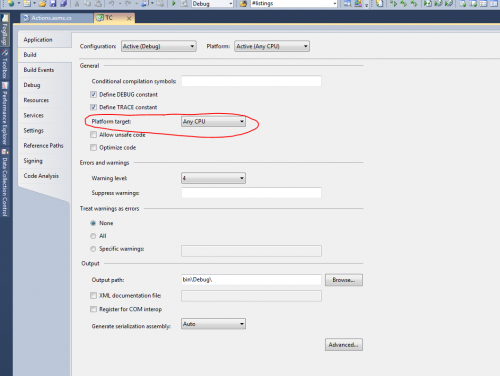Click the last icon on the top toolbar
Viewport: 500px width, 376px height.
(494, 3)
